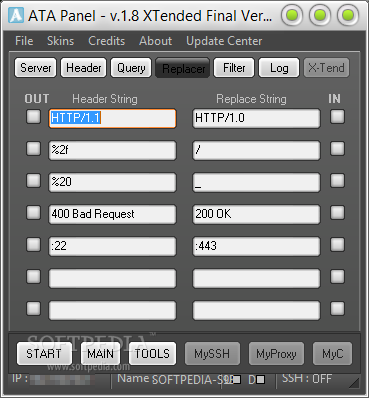Image resolution: width=369 pixels, height=398 pixels.
Task: Switch to the Filter tab
Action: pos(234,68)
